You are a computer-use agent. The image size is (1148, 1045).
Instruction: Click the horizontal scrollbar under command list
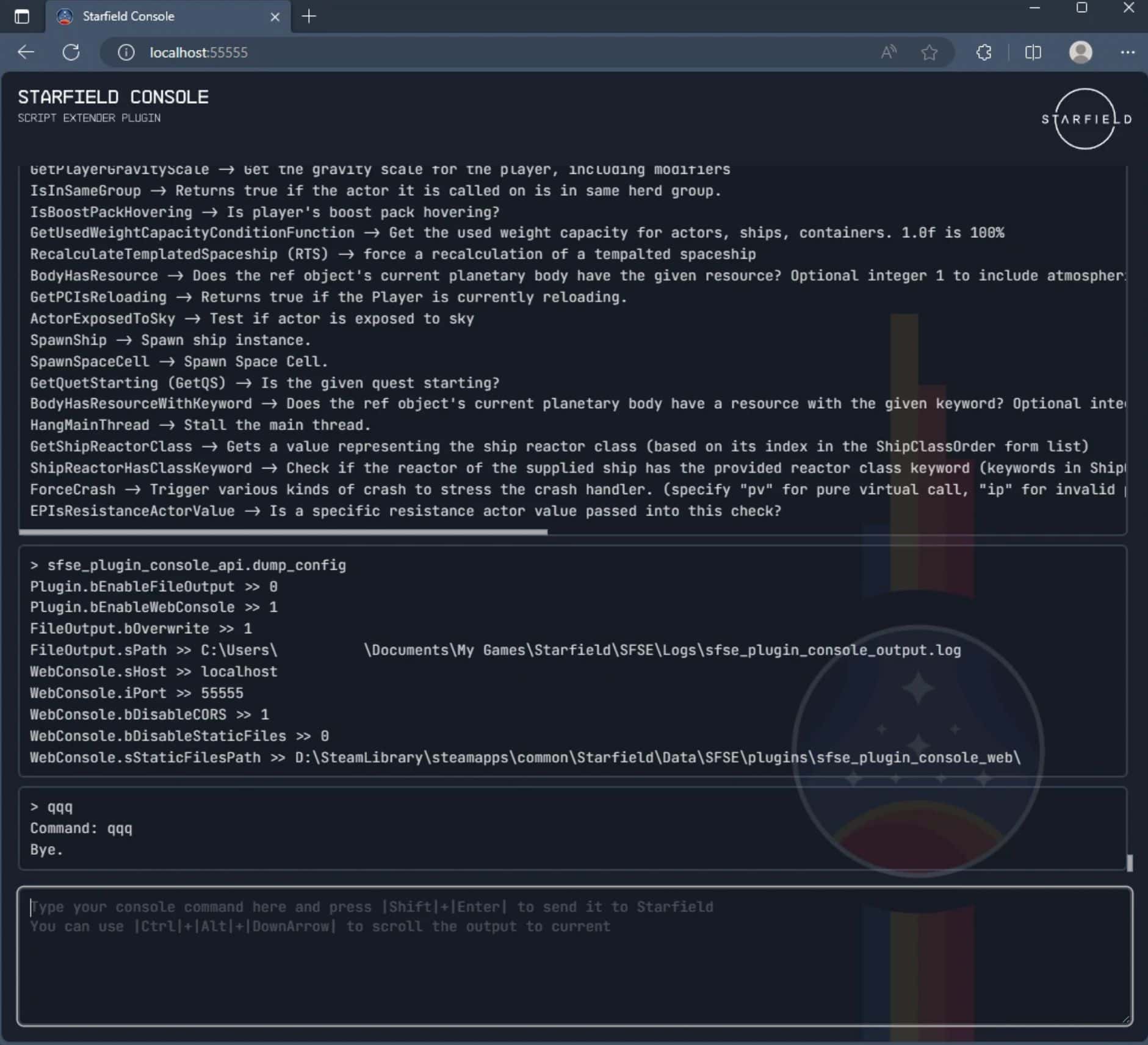pyautogui.click(x=283, y=532)
